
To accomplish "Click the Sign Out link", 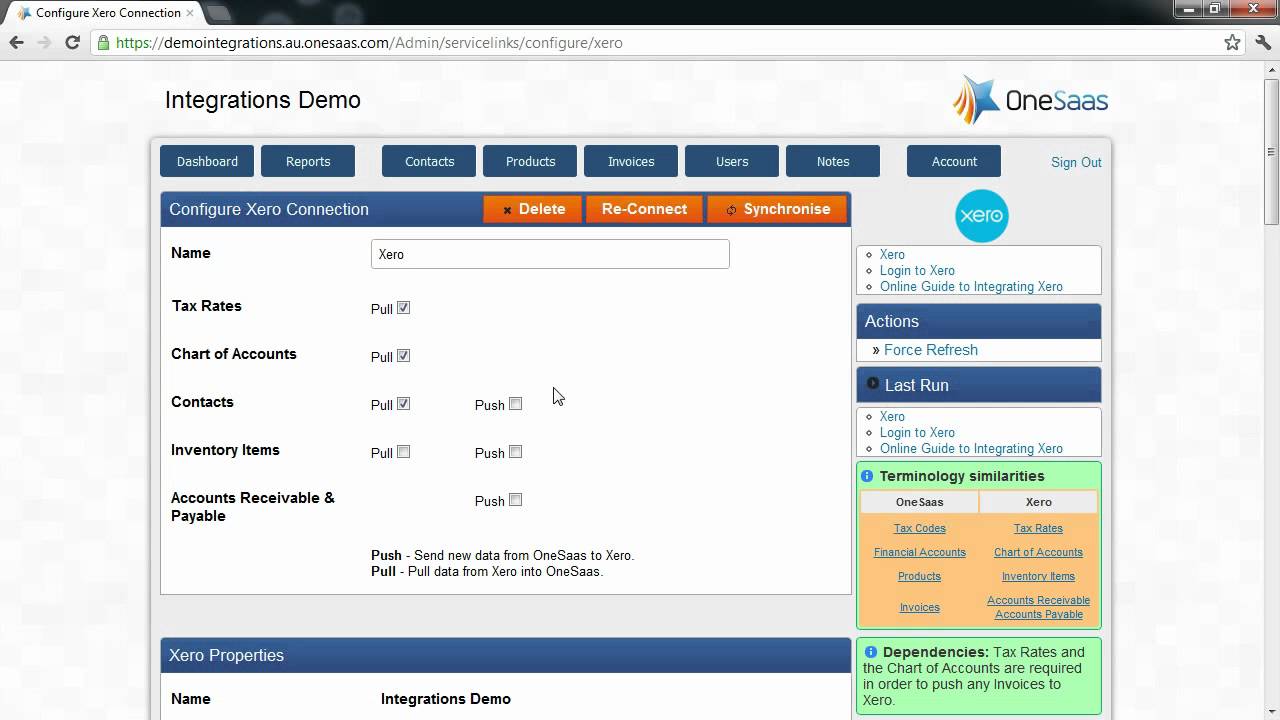I will [1076, 162].
